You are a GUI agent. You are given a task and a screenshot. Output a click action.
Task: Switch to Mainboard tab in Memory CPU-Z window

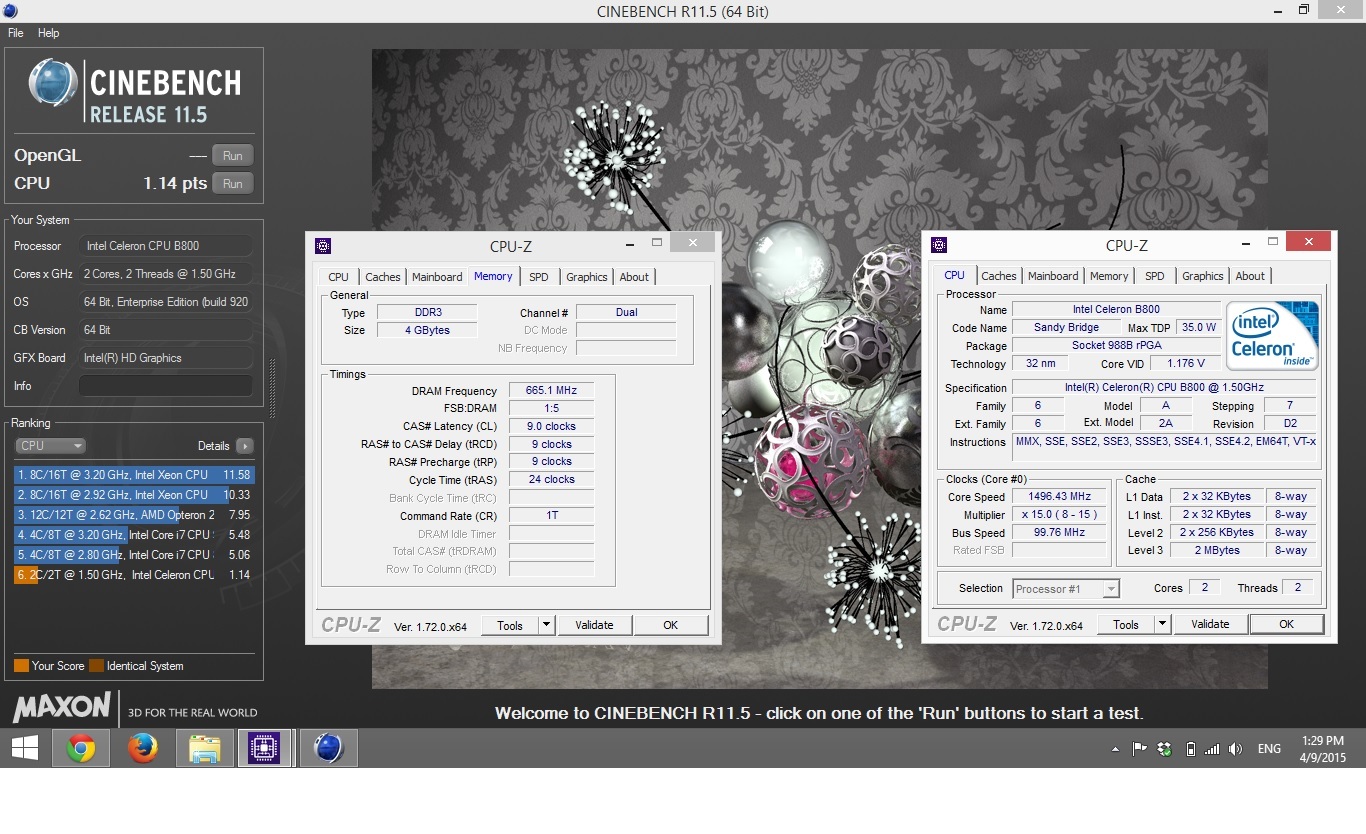[x=437, y=277]
